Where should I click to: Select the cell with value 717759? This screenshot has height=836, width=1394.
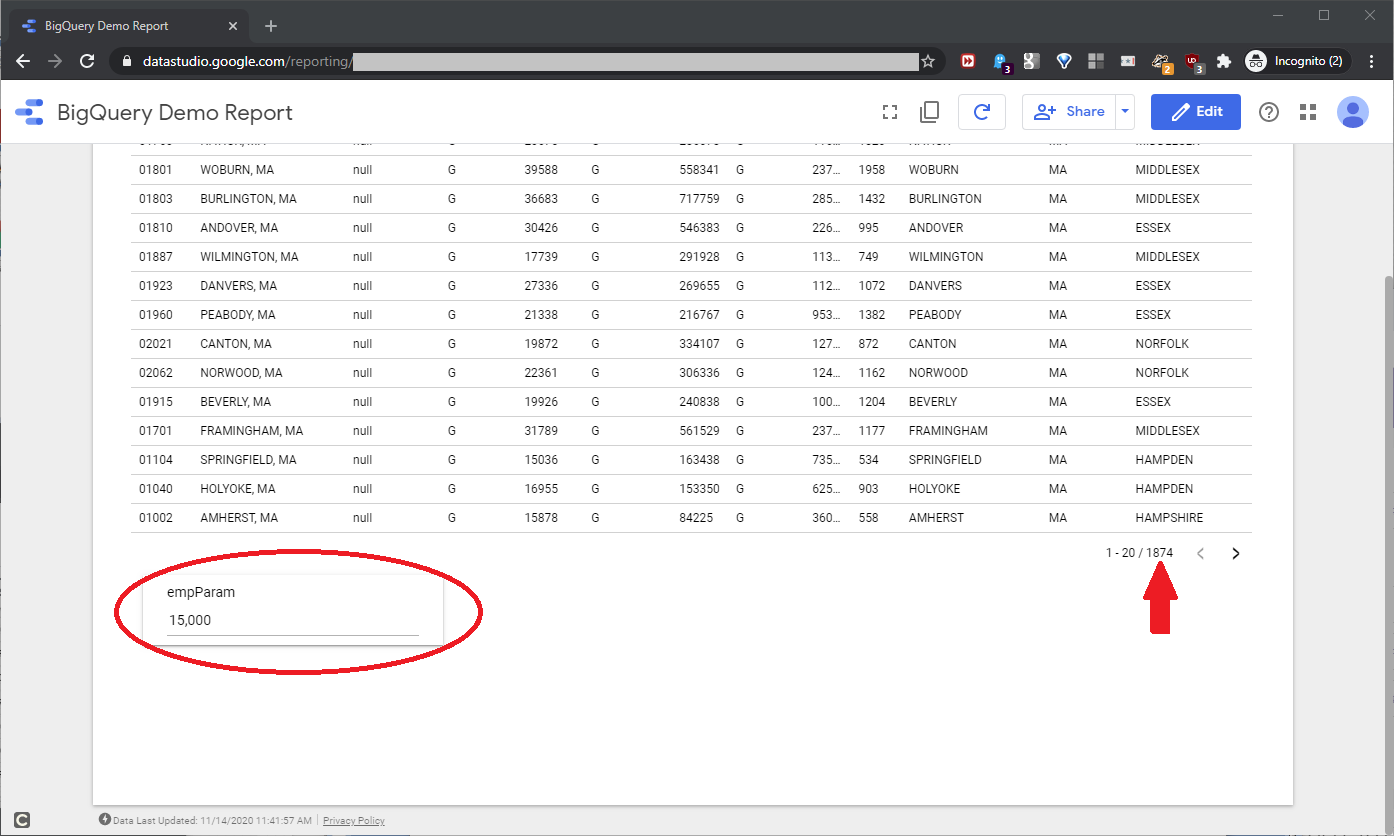699,199
